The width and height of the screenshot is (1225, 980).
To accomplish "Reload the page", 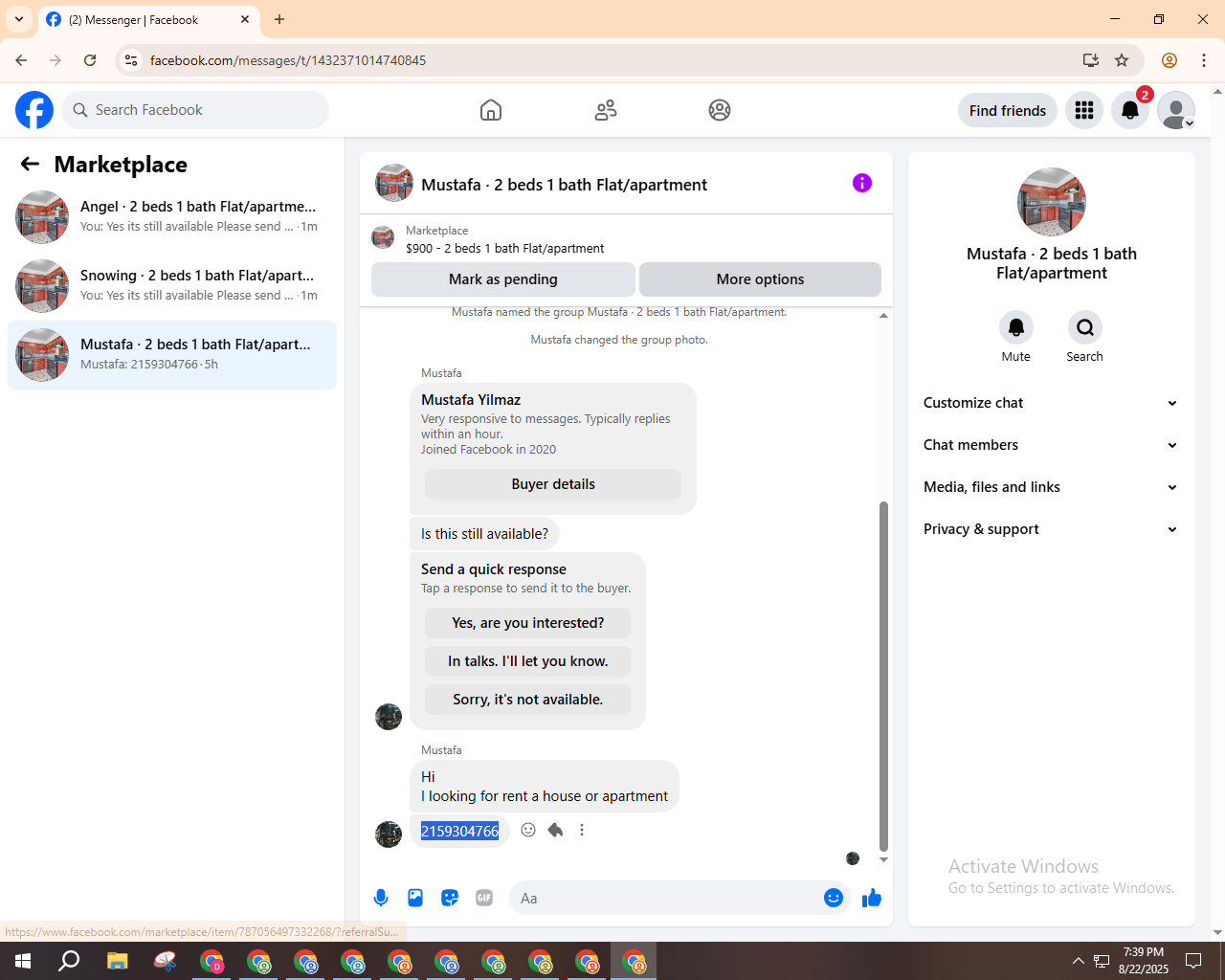I will pos(90,60).
